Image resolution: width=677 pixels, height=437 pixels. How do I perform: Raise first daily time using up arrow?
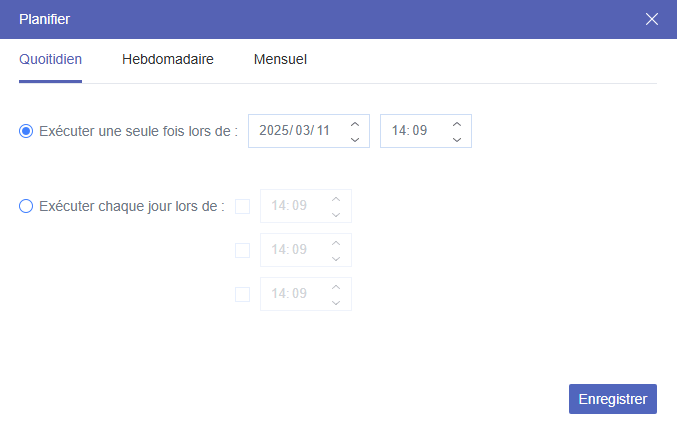[x=336, y=199]
